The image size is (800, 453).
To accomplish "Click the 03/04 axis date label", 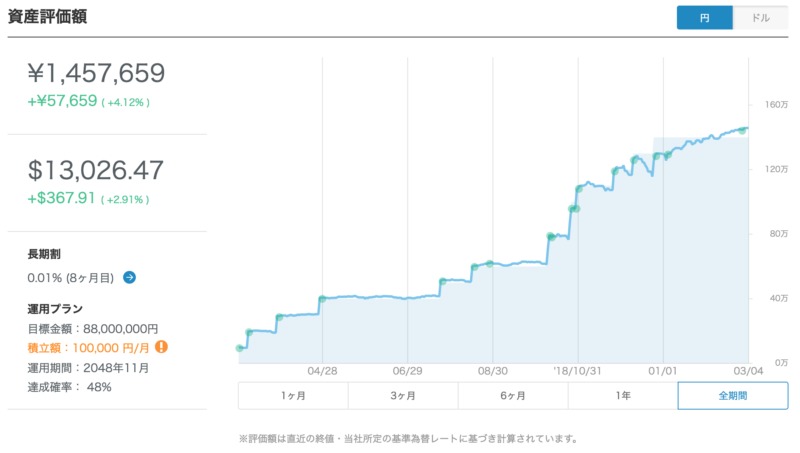I will tap(748, 371).
